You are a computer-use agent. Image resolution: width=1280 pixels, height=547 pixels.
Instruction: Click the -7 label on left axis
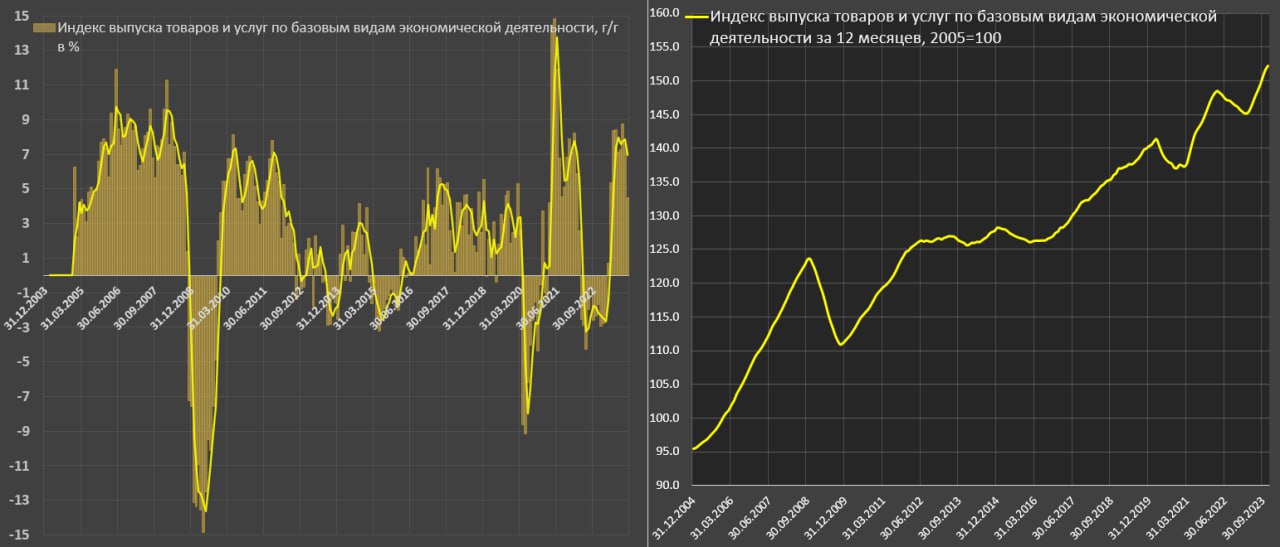click(22, 396)
